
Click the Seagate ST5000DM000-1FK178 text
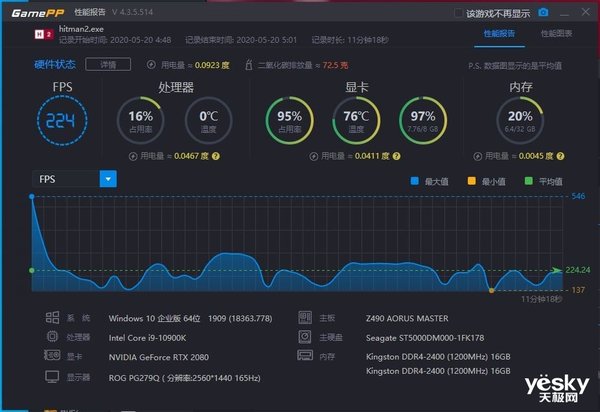point(425,338)
